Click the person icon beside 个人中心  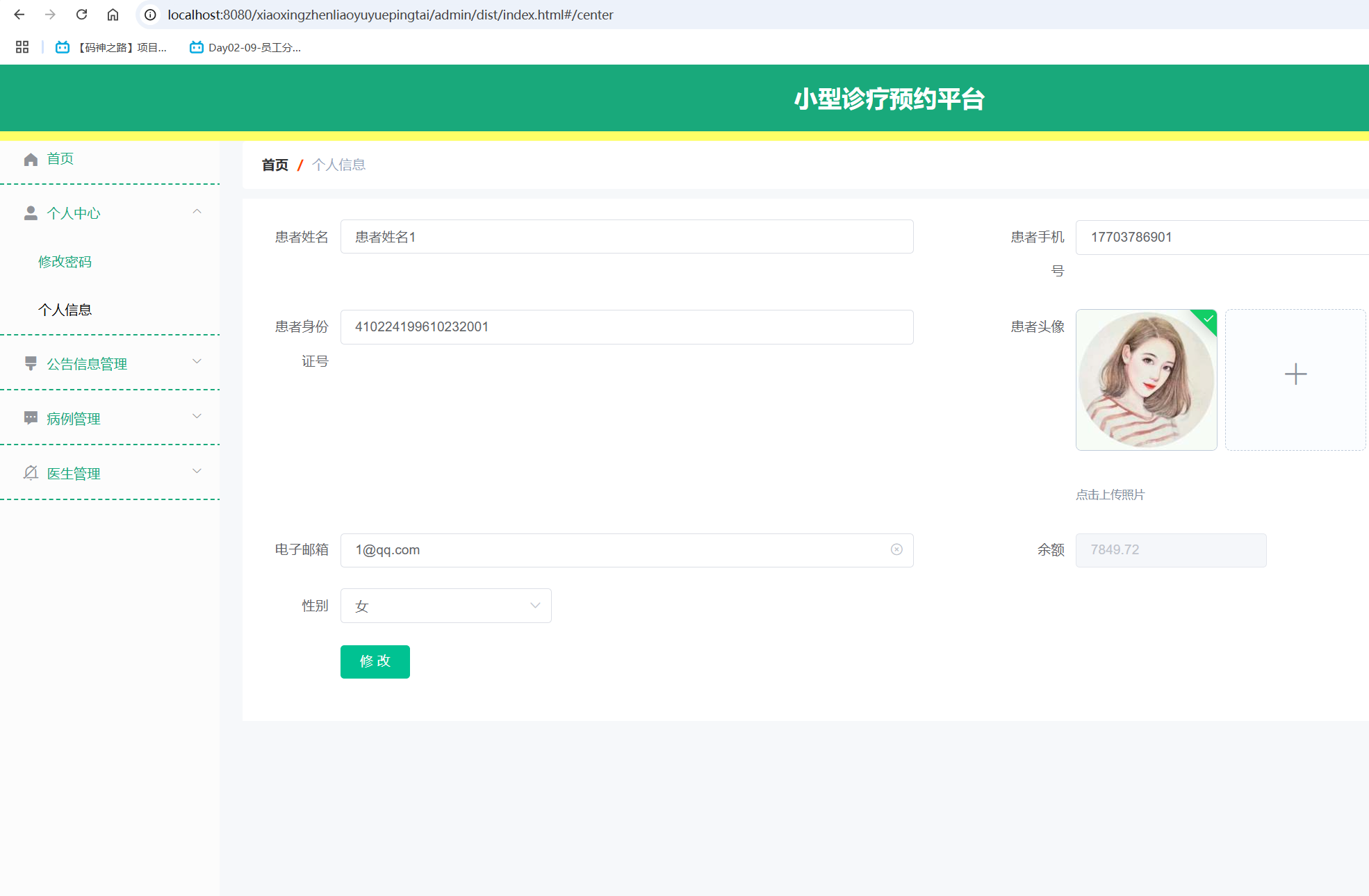(x=31, y=213)
